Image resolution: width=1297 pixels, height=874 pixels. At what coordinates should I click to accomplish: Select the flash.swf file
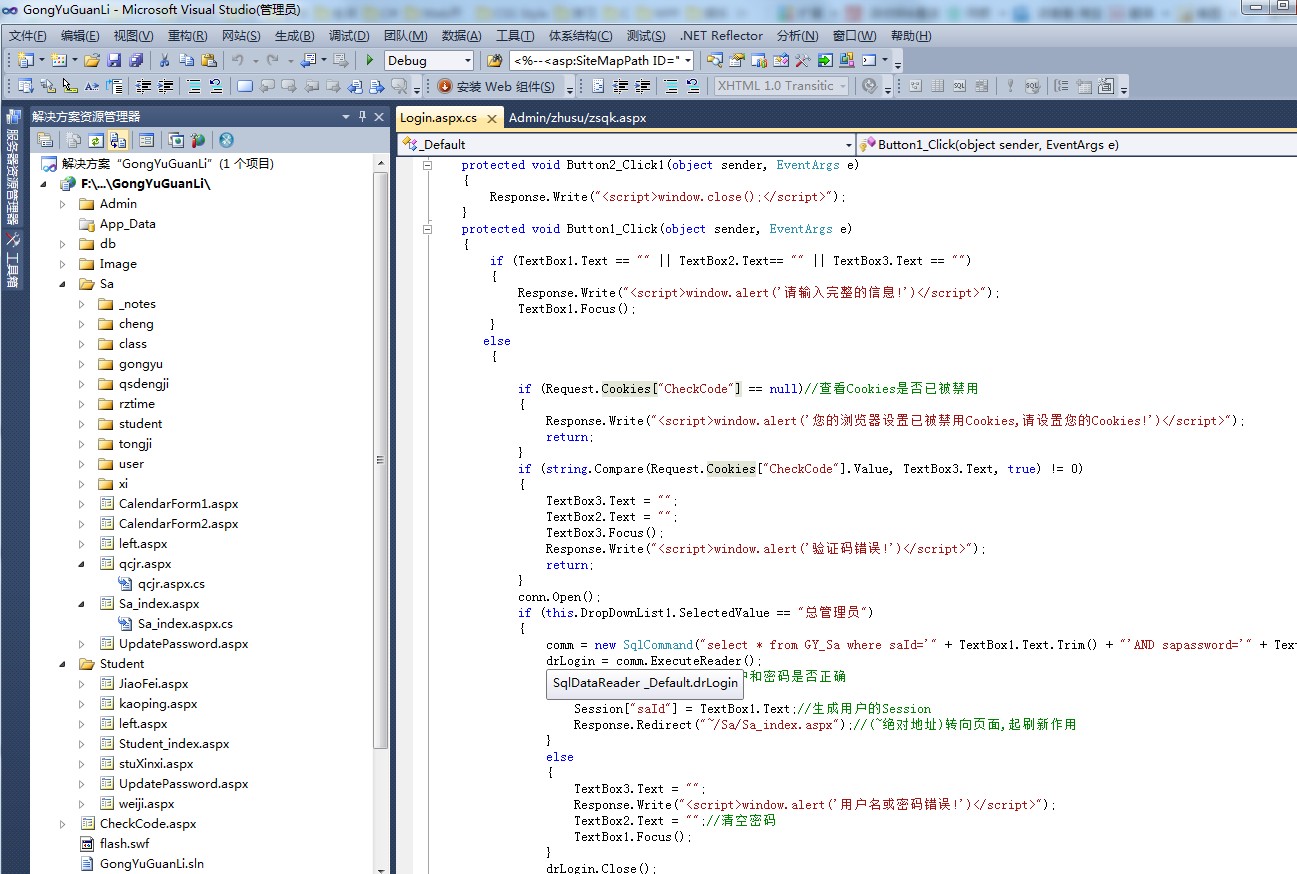[x=124, y=844]
